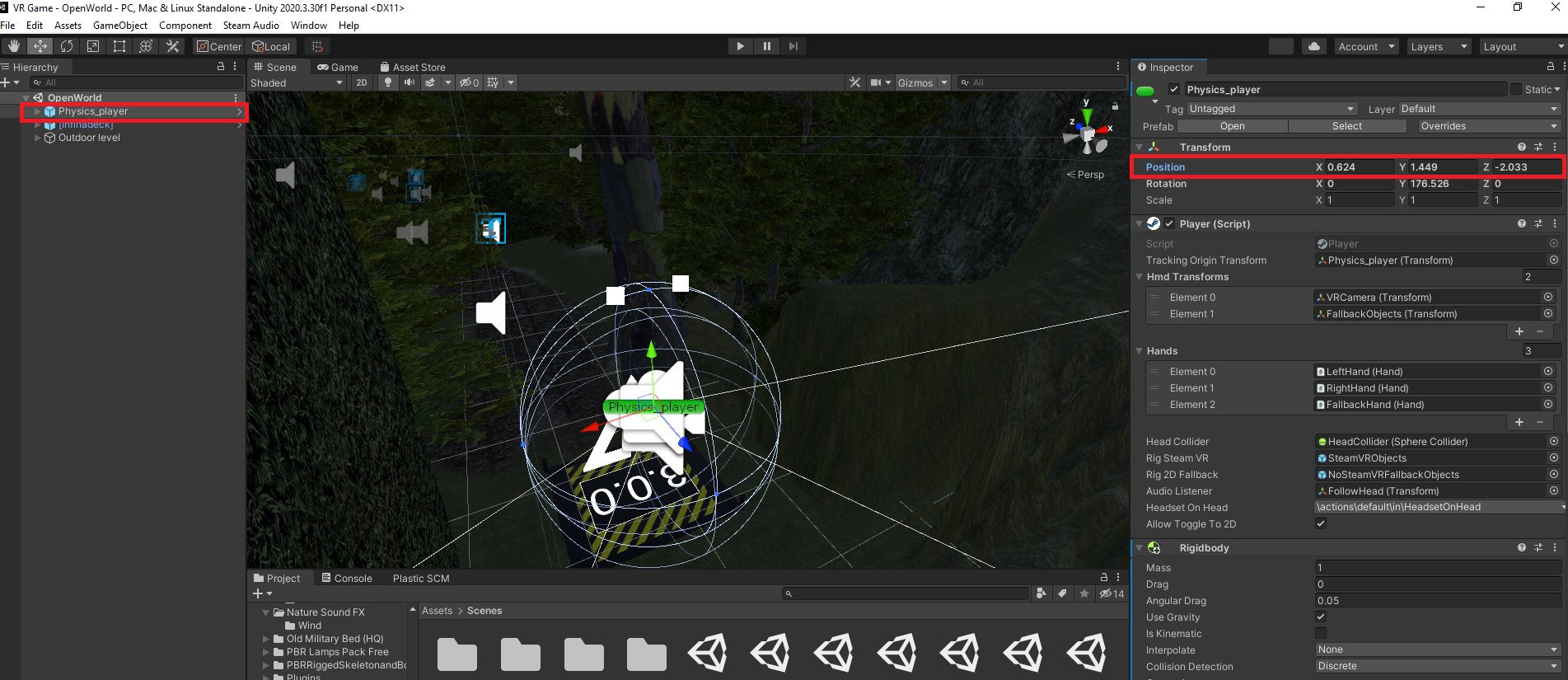
Task: Toggle scene grid visibility icon
Action: (x=493, y=82)
